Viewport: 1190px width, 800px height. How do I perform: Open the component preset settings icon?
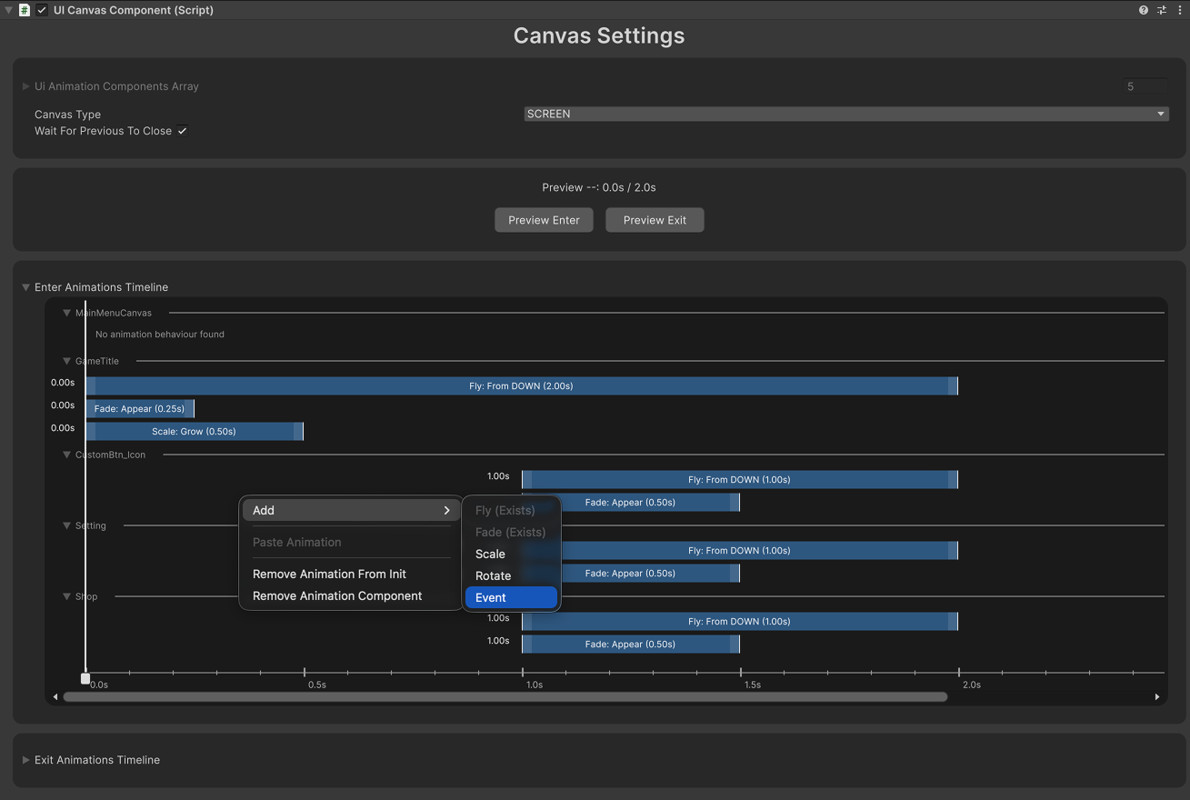coord(1162,10)
